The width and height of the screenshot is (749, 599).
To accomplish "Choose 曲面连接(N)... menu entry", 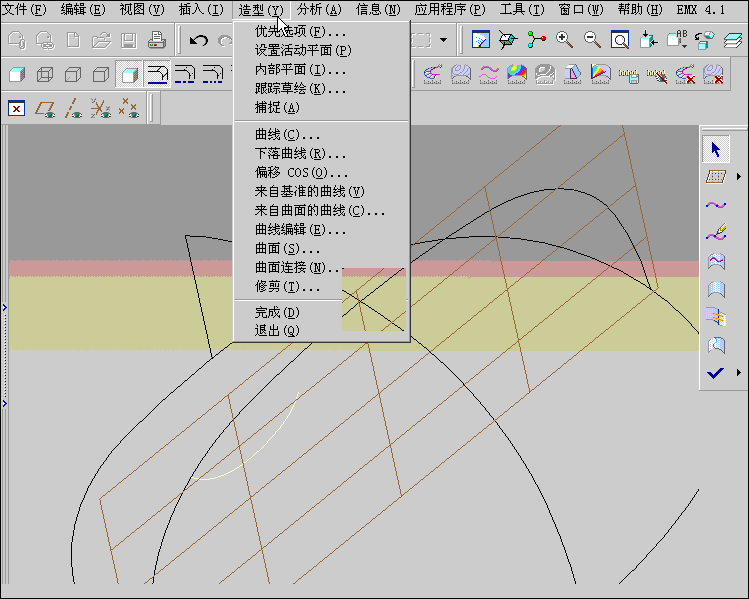I will point(321,267).
